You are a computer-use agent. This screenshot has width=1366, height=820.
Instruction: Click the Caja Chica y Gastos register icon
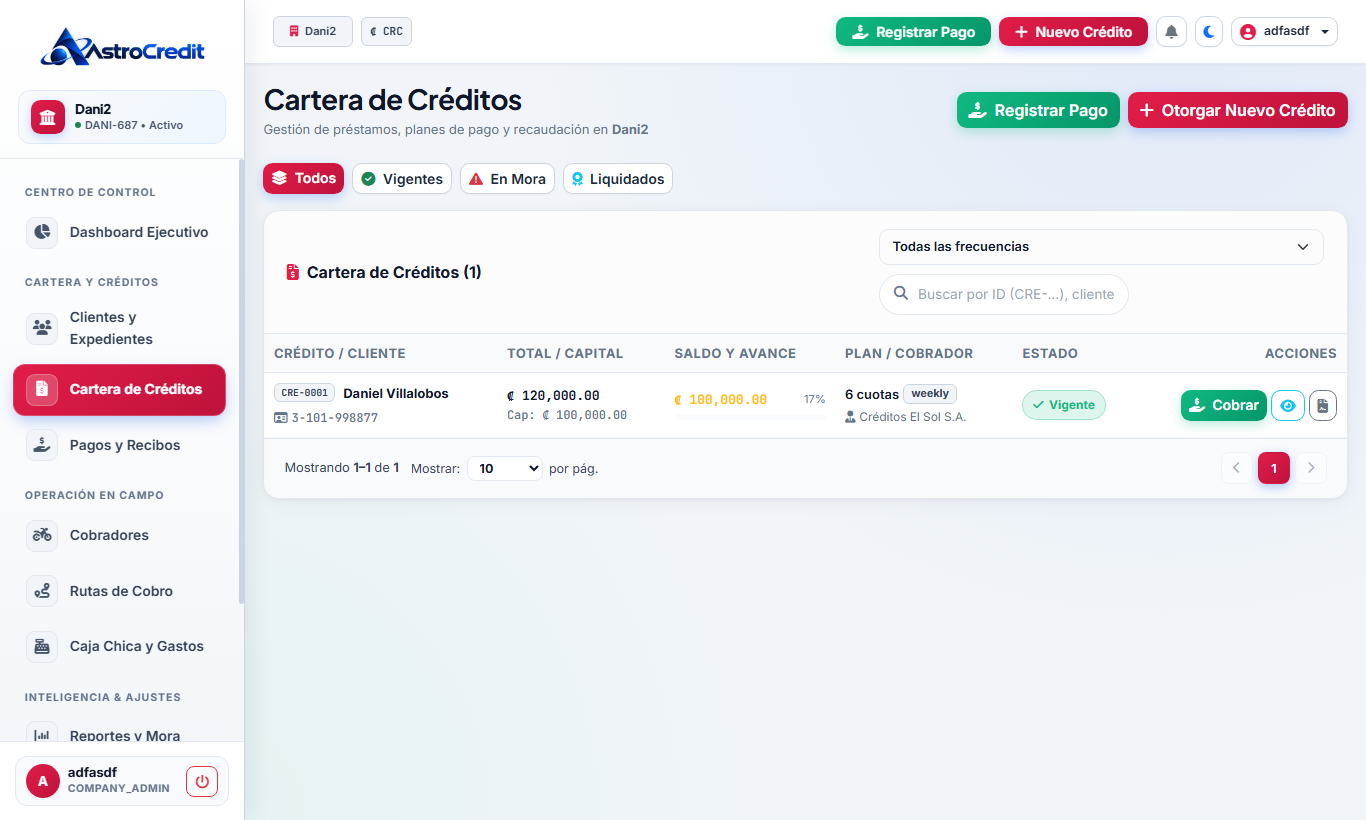(x=42, y=646)
